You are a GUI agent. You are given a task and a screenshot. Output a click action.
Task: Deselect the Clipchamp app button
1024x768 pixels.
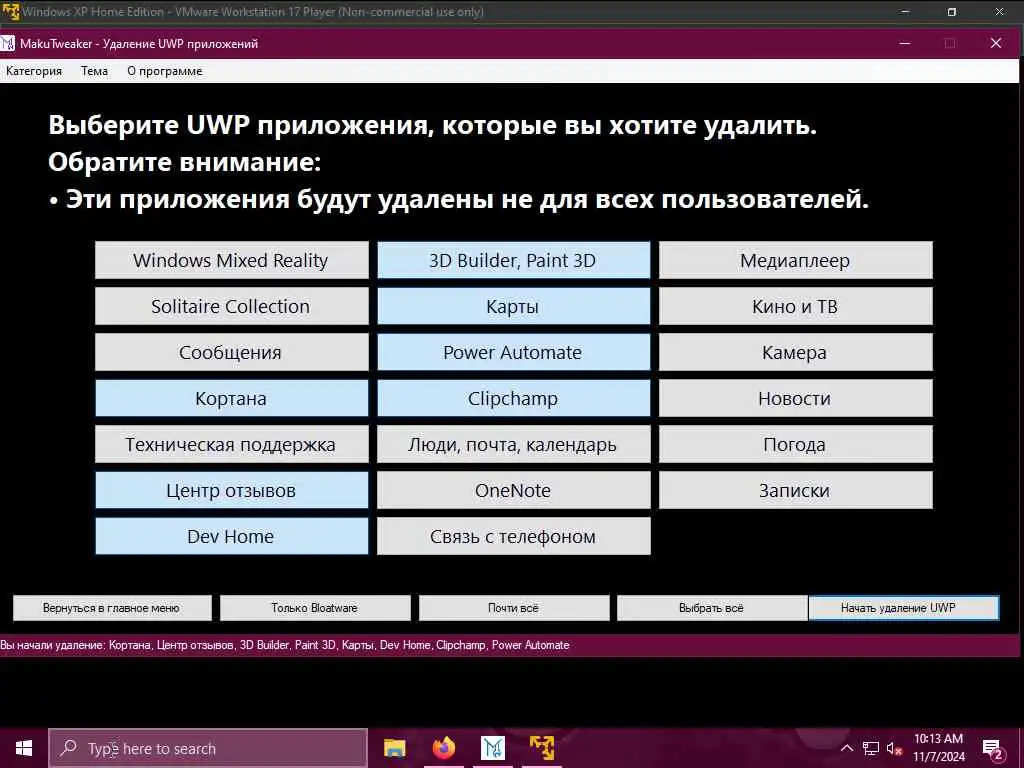coord(513,398)
